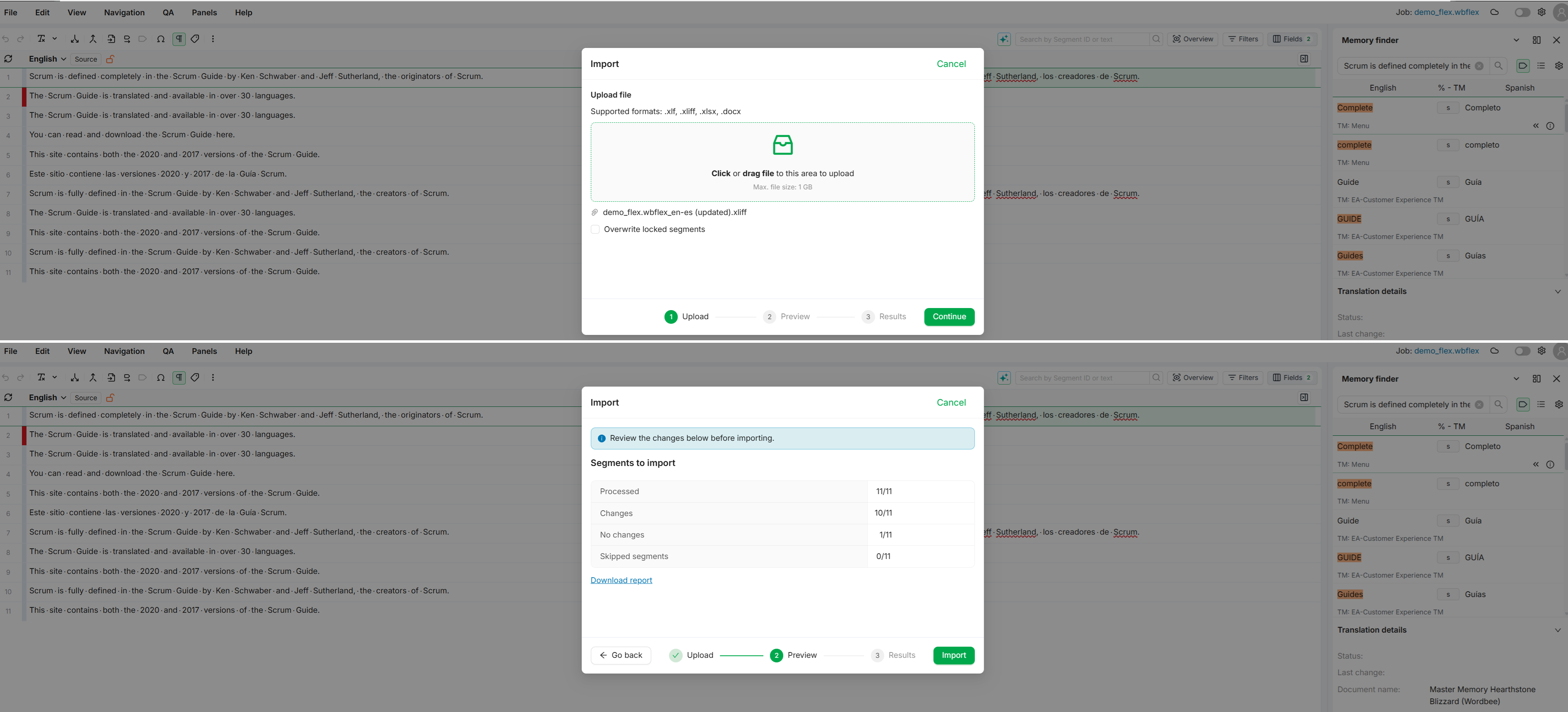Image resolution: width=1568 pixels, height=712 pixels.
Task: Click Go back in the Preview dialog
Action: coord(621,655)
